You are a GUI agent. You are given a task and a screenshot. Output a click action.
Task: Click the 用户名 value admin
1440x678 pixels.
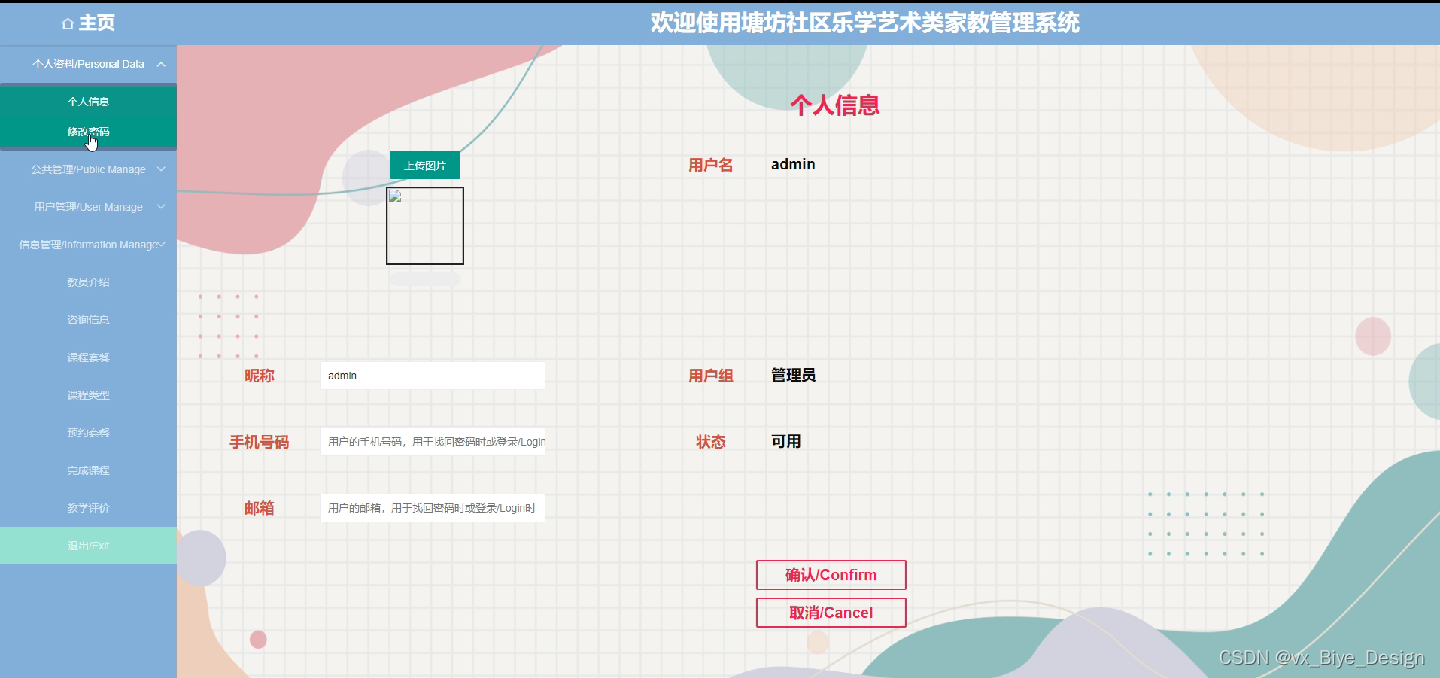pos(793,164)
